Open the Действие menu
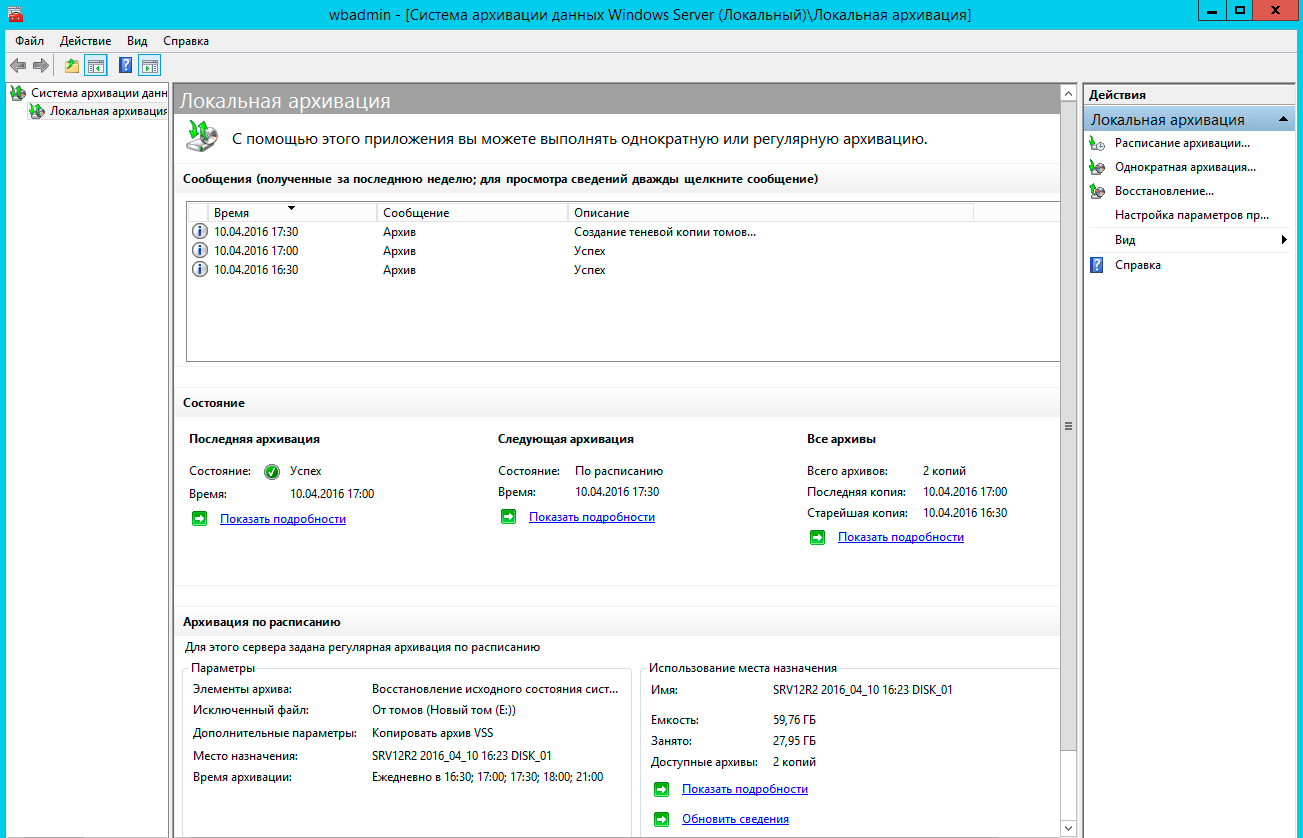Image resolution: width=1303 pixels, height=838 pixels. click(85, 41)
